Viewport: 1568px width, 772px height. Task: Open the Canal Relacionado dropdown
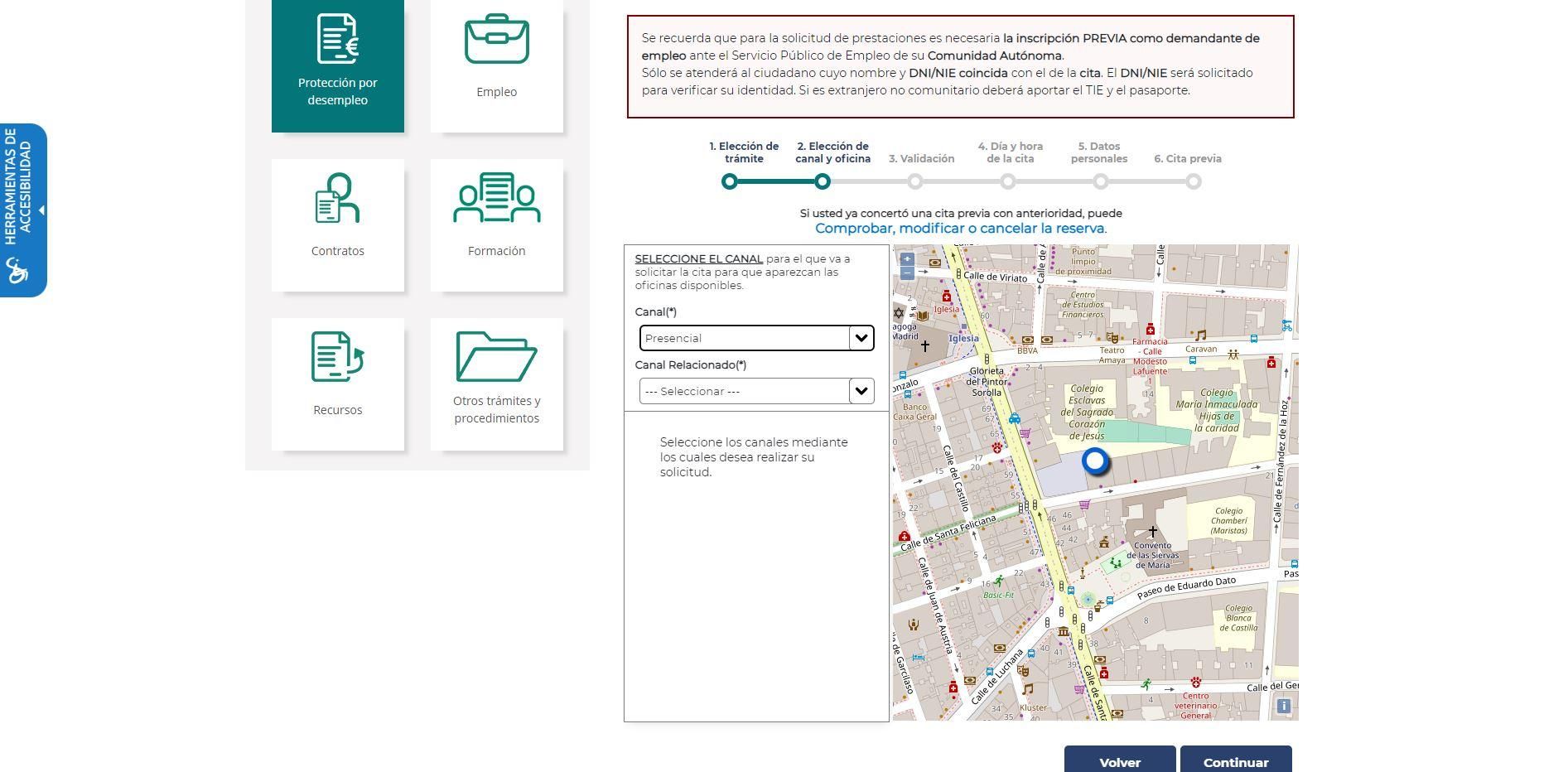756,391
